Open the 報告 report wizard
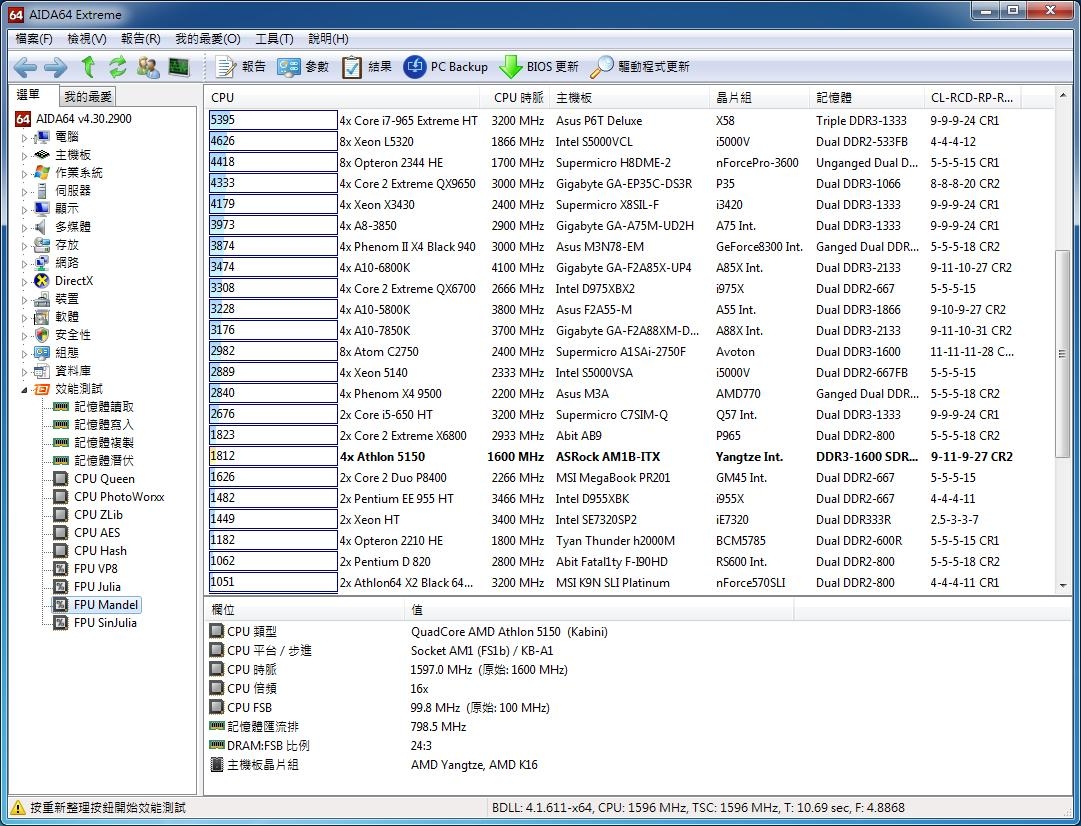The width and height of the screenshot is (1081, 826). [x=241, y=67]
